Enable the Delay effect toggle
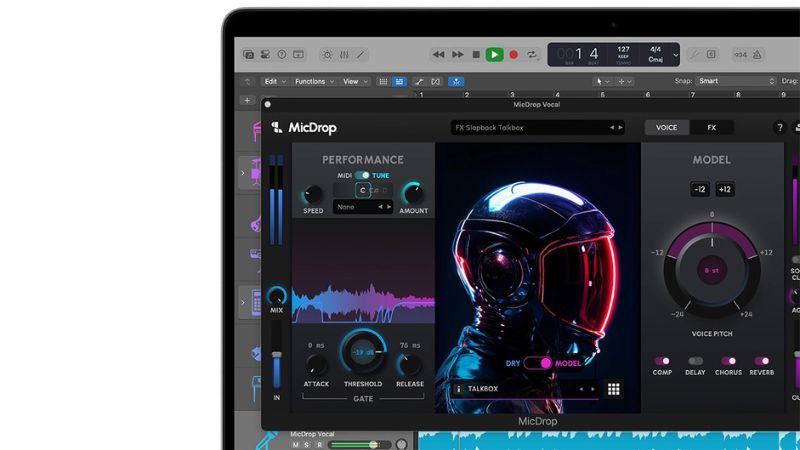The image size is (800, 450). click(695, 361)
